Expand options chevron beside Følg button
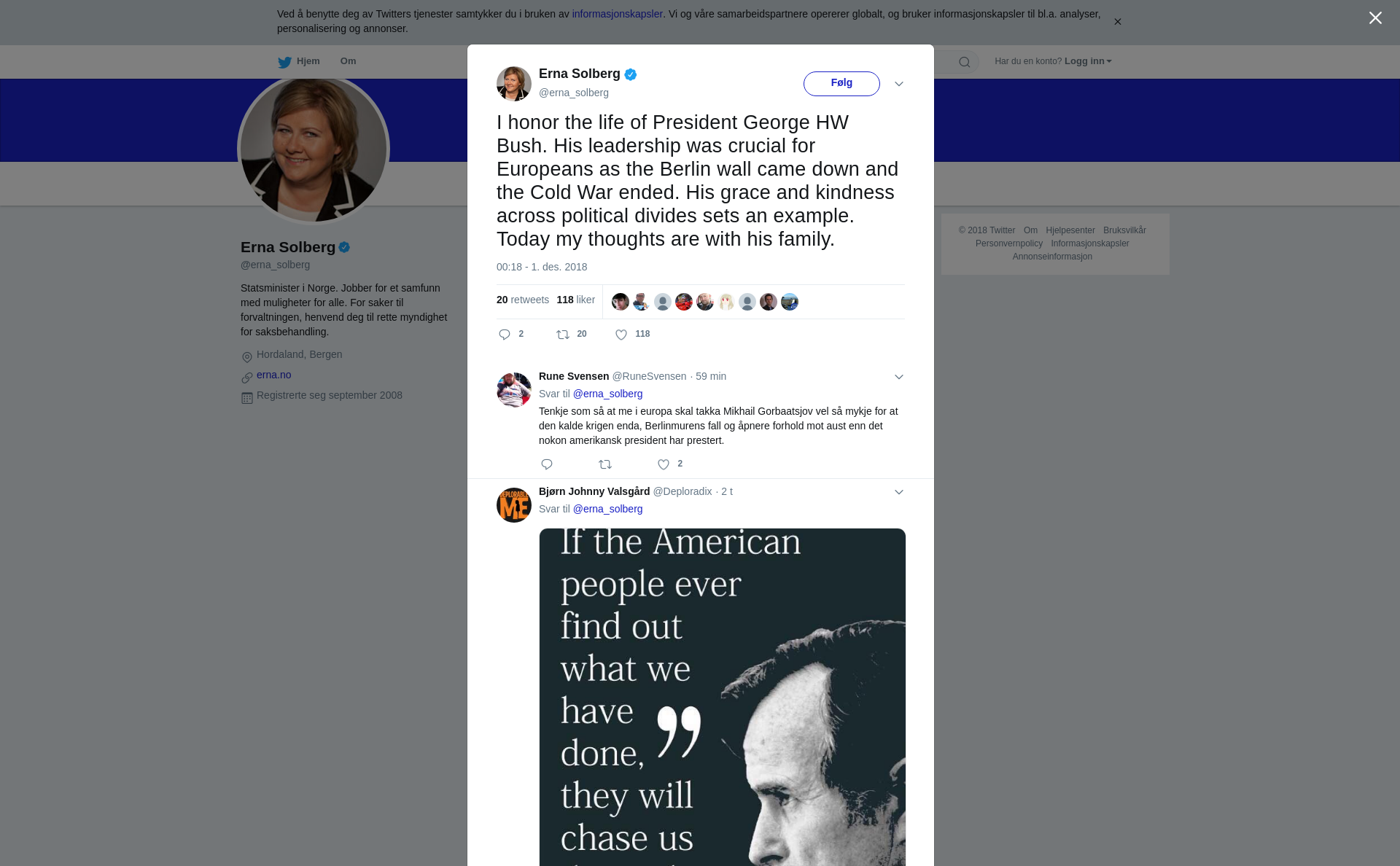 click(899, 84)
